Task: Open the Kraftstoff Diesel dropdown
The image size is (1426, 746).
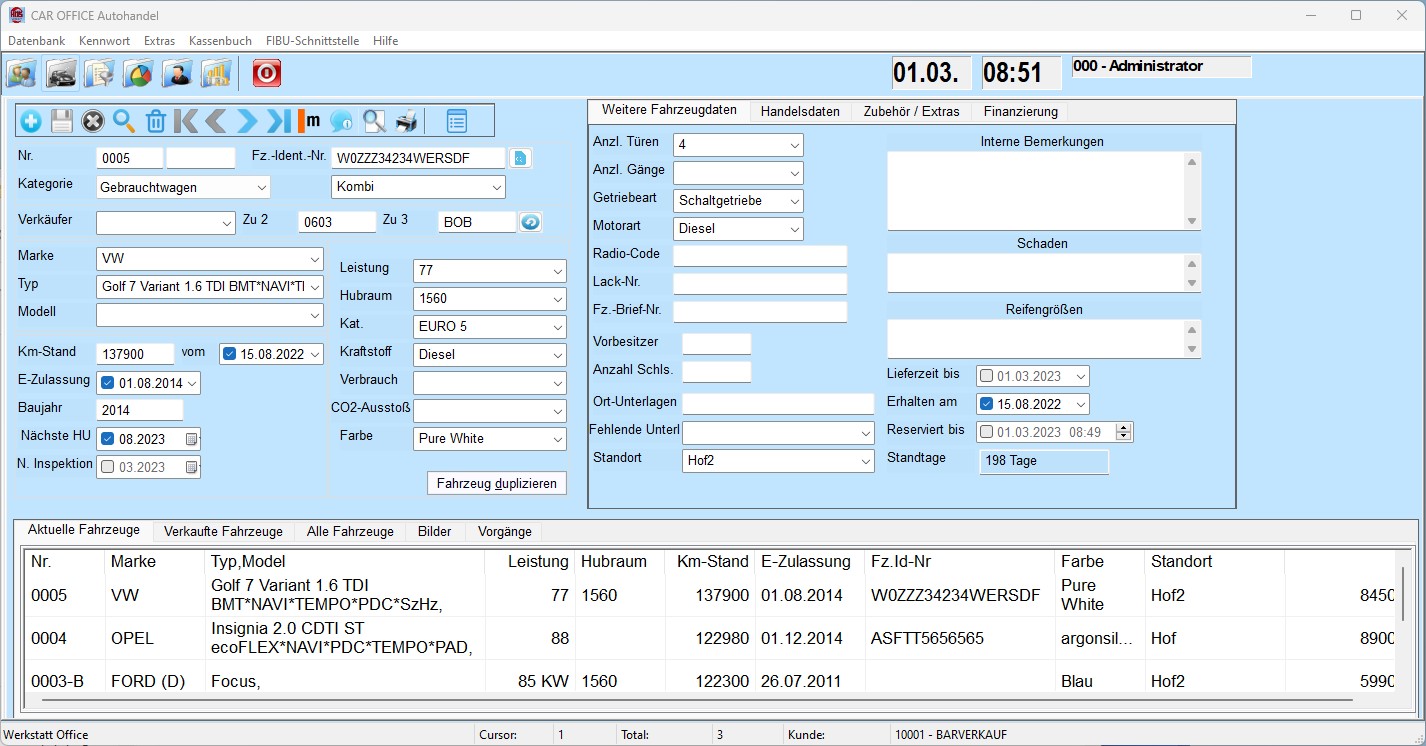Action: [490, 355]
